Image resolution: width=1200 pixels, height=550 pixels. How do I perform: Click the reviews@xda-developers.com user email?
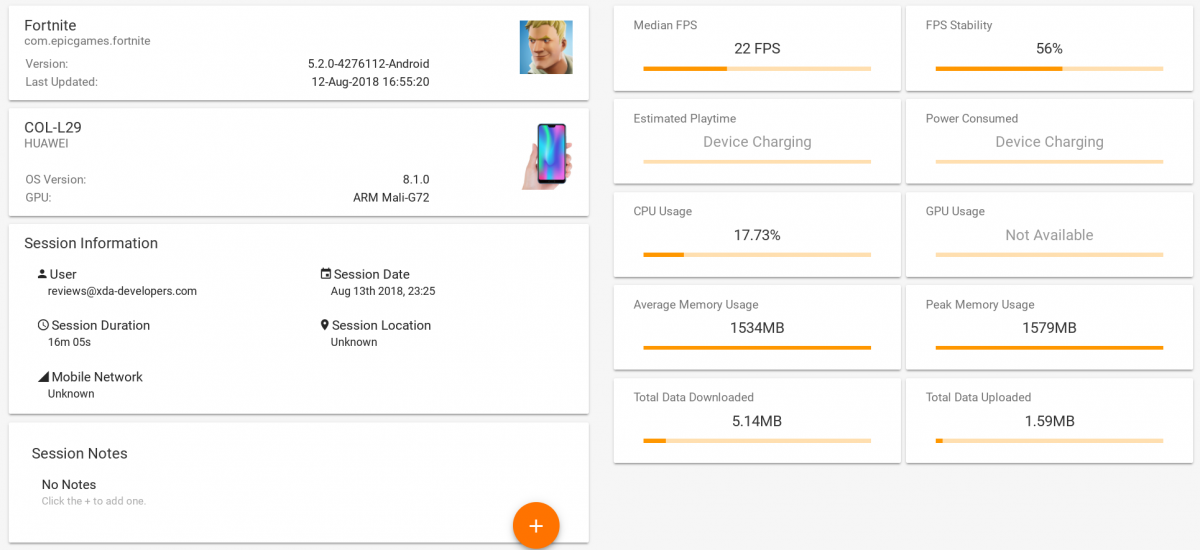pos(122,291)
